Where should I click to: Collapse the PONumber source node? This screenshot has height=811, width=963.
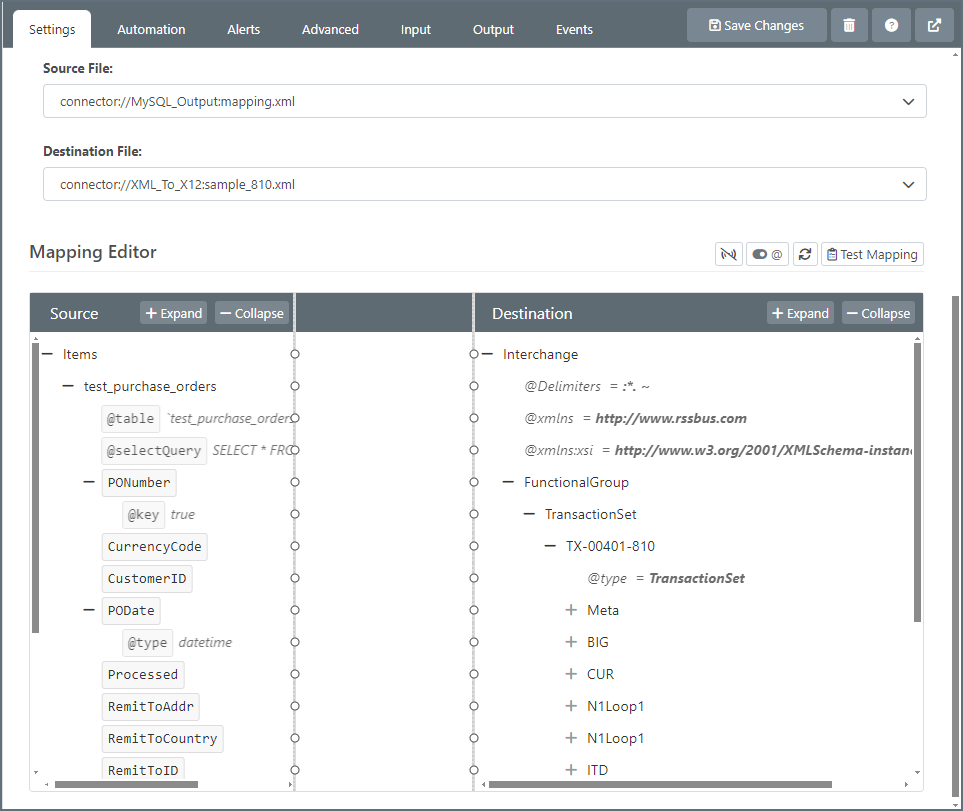[x=89, y=482]
